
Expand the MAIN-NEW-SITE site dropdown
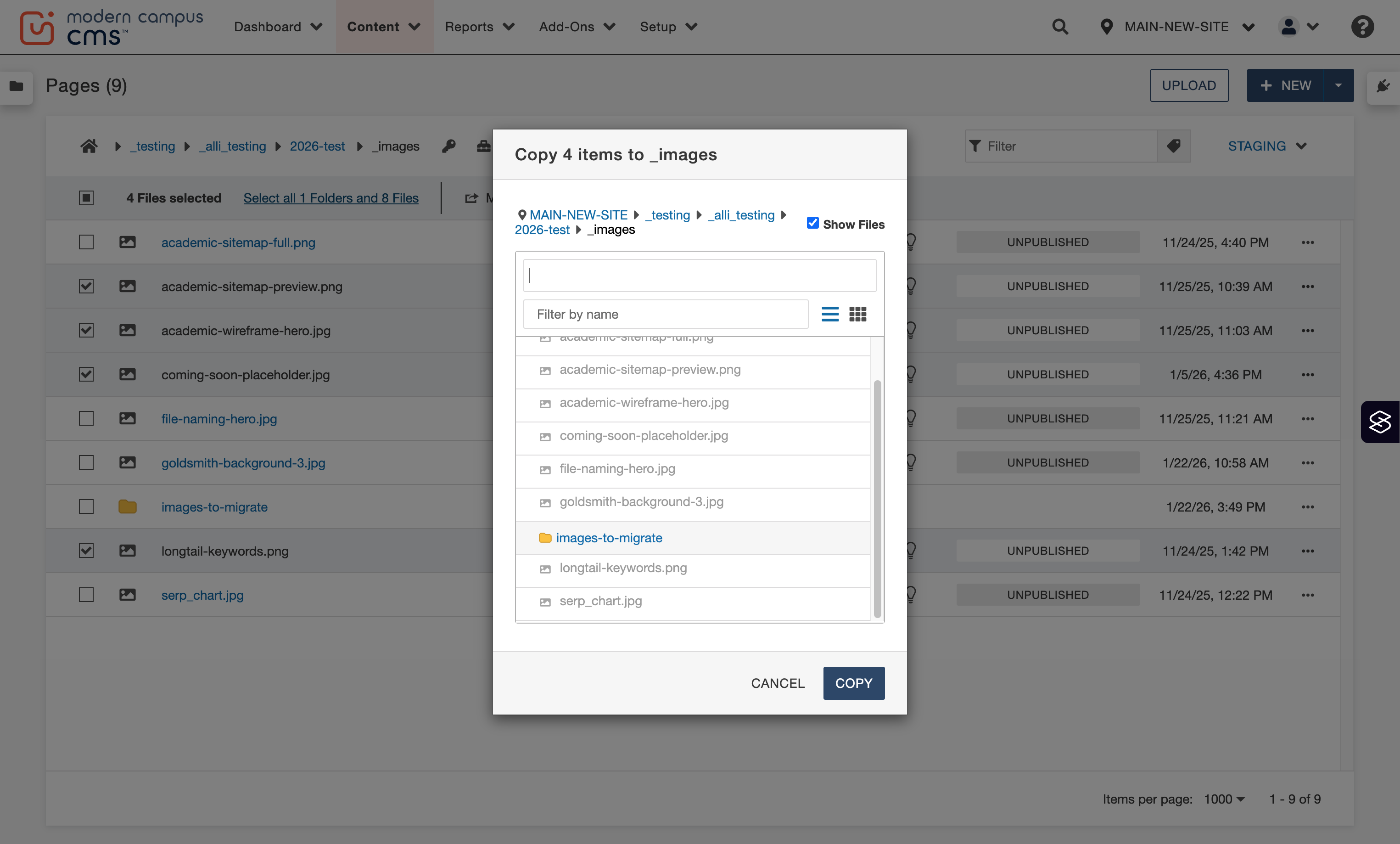click(x=1177, y=27)
